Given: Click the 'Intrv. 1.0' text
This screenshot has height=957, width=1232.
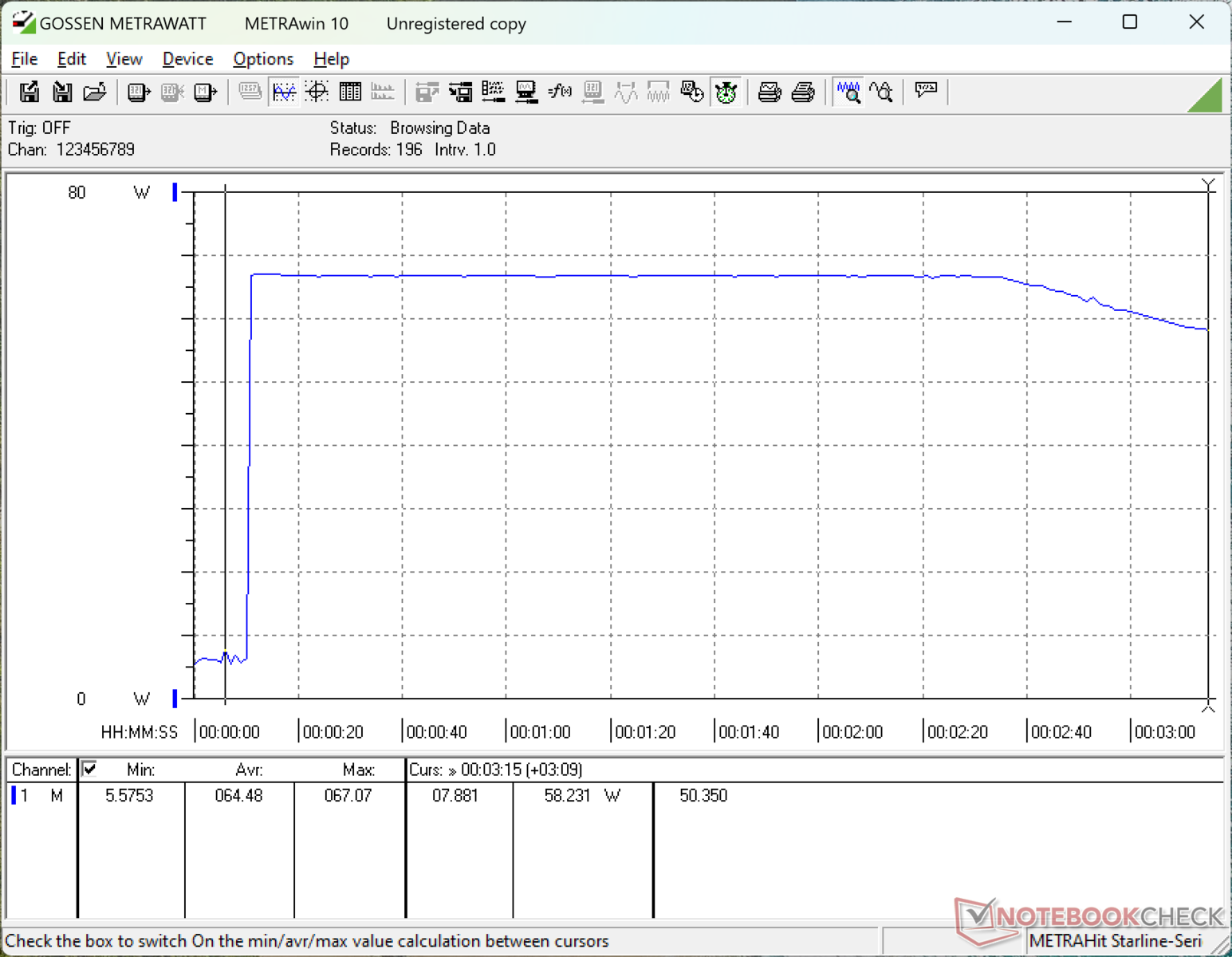Looking at the screenshot, I should point(466,150).
